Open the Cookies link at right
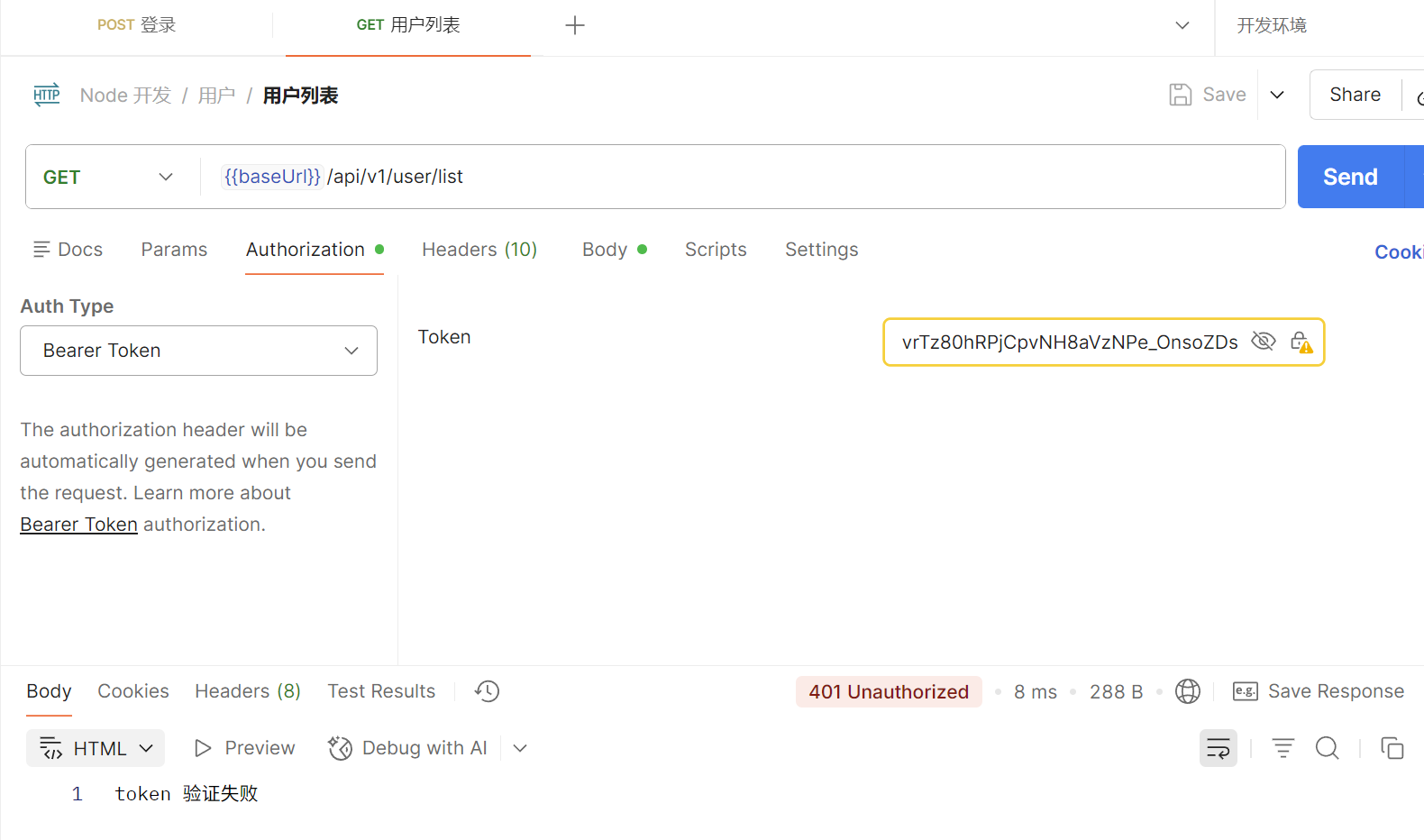Image resolution: width=1424 pixels, height=840 pixels. click(1399, 252)
